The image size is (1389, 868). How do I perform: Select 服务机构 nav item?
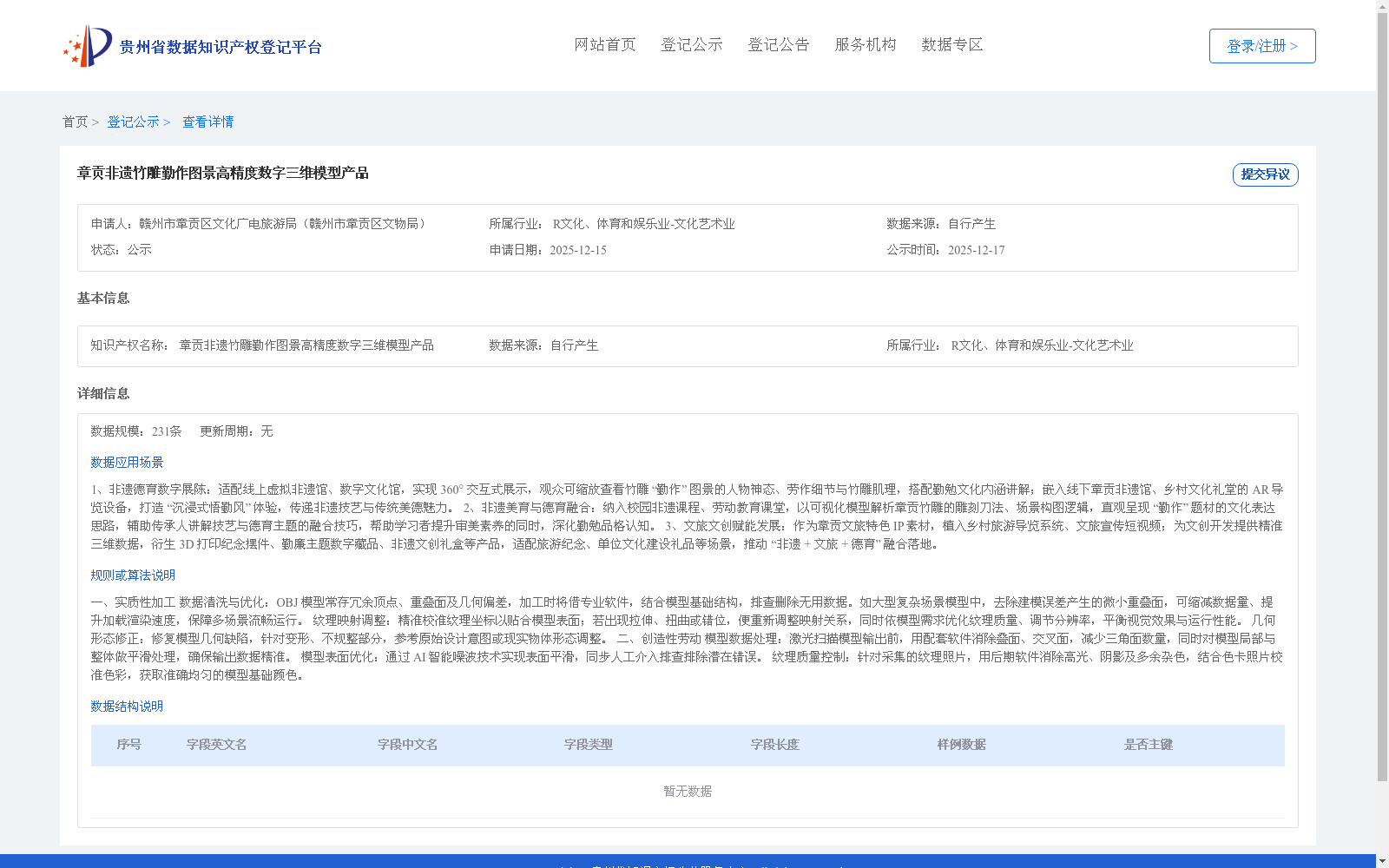point(866,44)
